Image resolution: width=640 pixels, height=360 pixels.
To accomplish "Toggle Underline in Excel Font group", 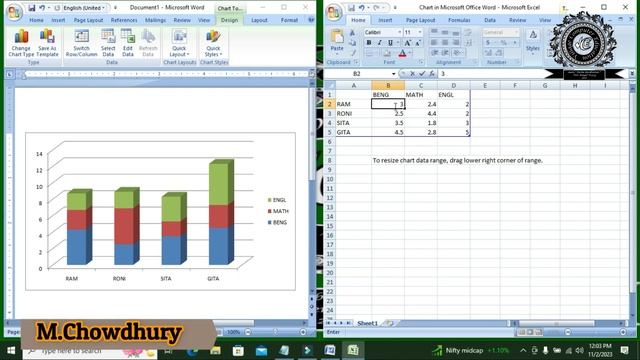I will pos(390,43).
